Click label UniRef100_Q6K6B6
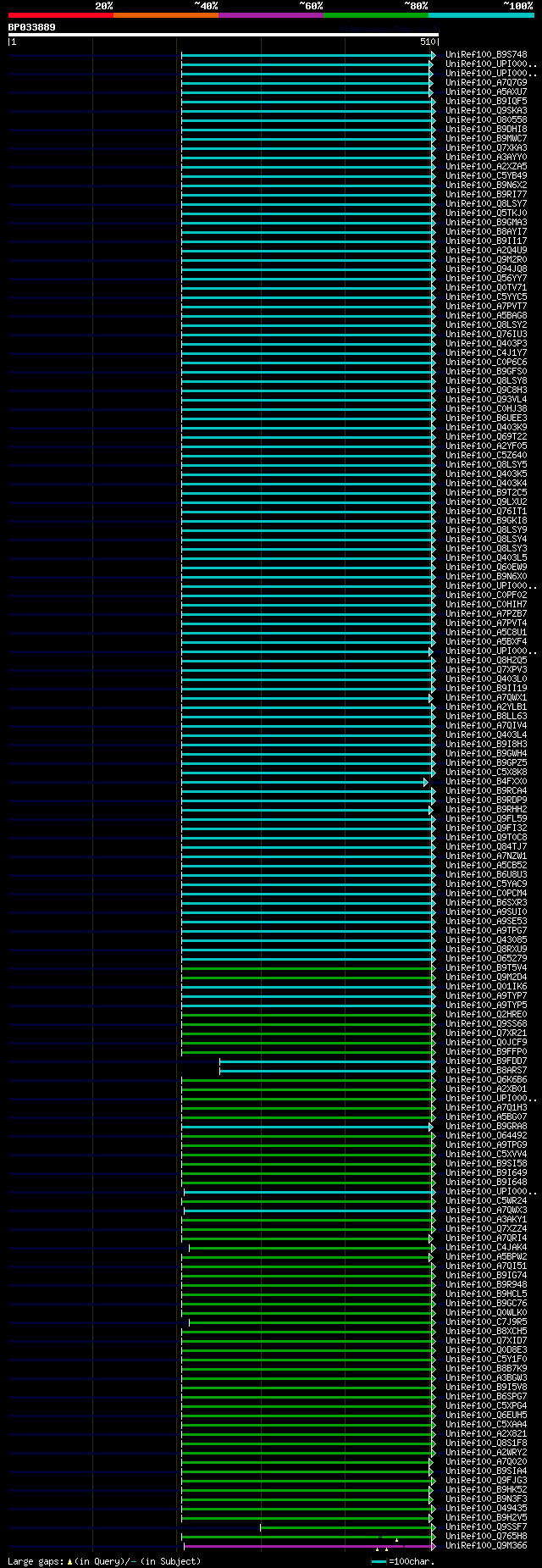 (x=486, y=1080)
